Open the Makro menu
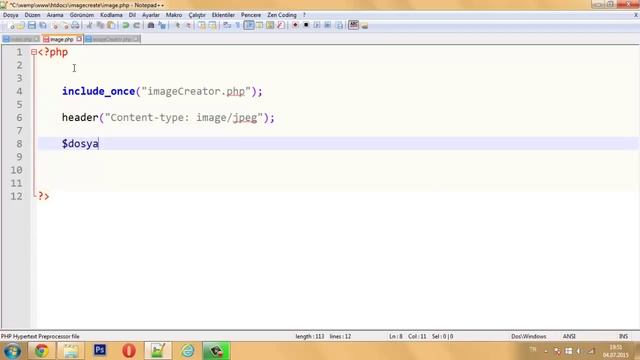640x360 pixels. click(x=174, y=15)
